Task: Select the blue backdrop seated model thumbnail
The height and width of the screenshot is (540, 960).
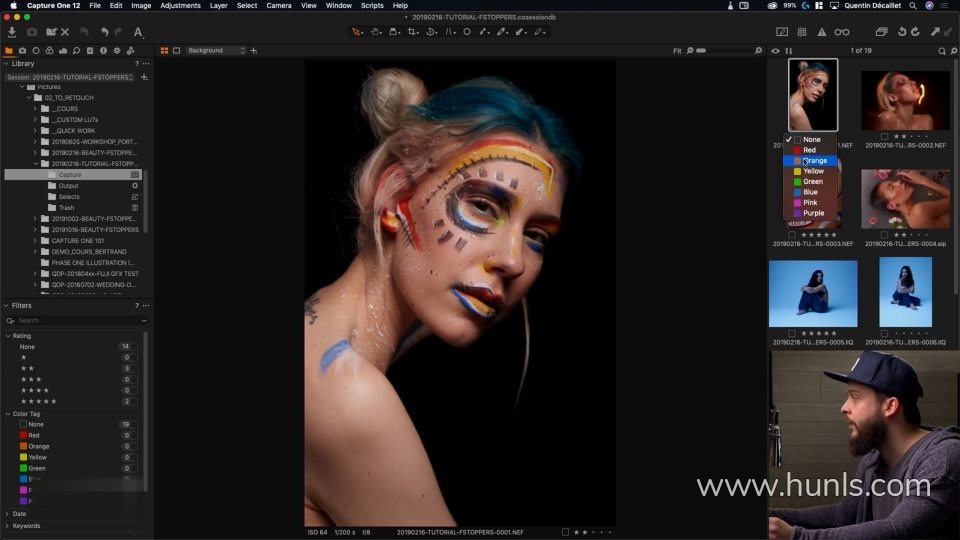Action: tap(812, 293)
